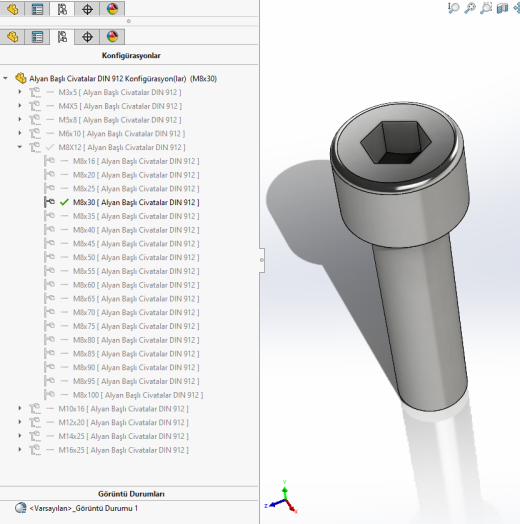
Task: Open FeatureManager tab in lower tab row
Action: (12, 36)
